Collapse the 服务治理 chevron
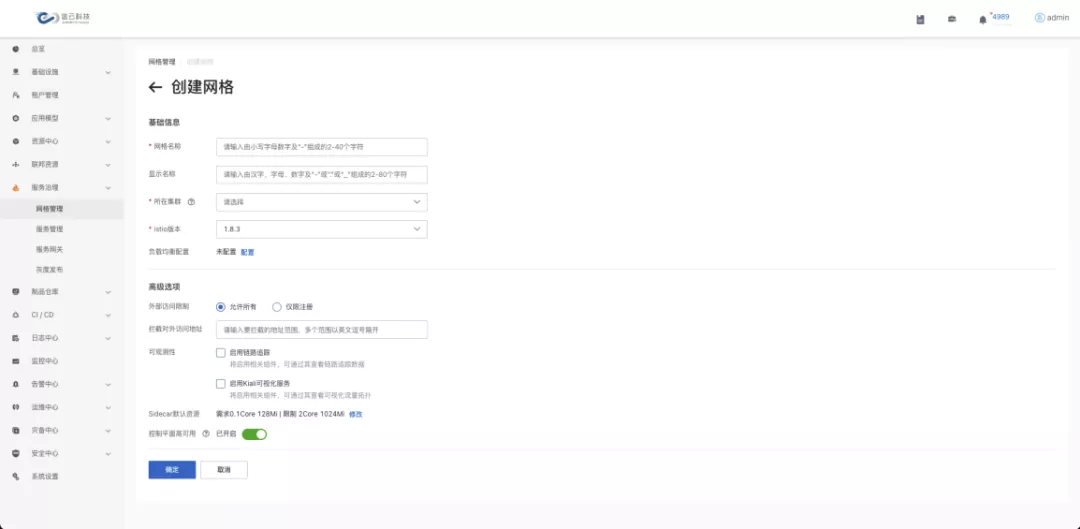 (x=108, y=188)
